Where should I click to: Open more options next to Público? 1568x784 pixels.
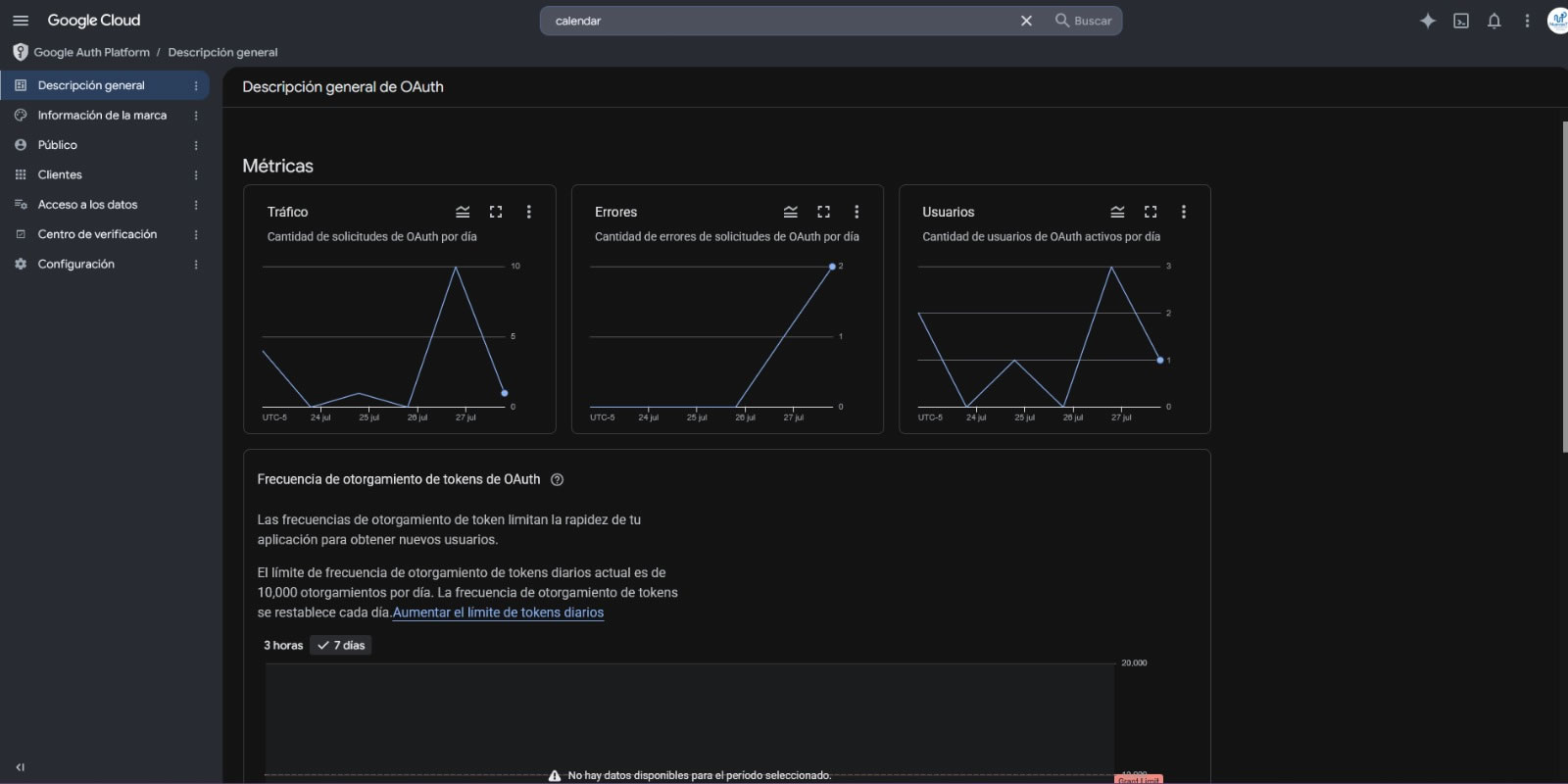196,145
